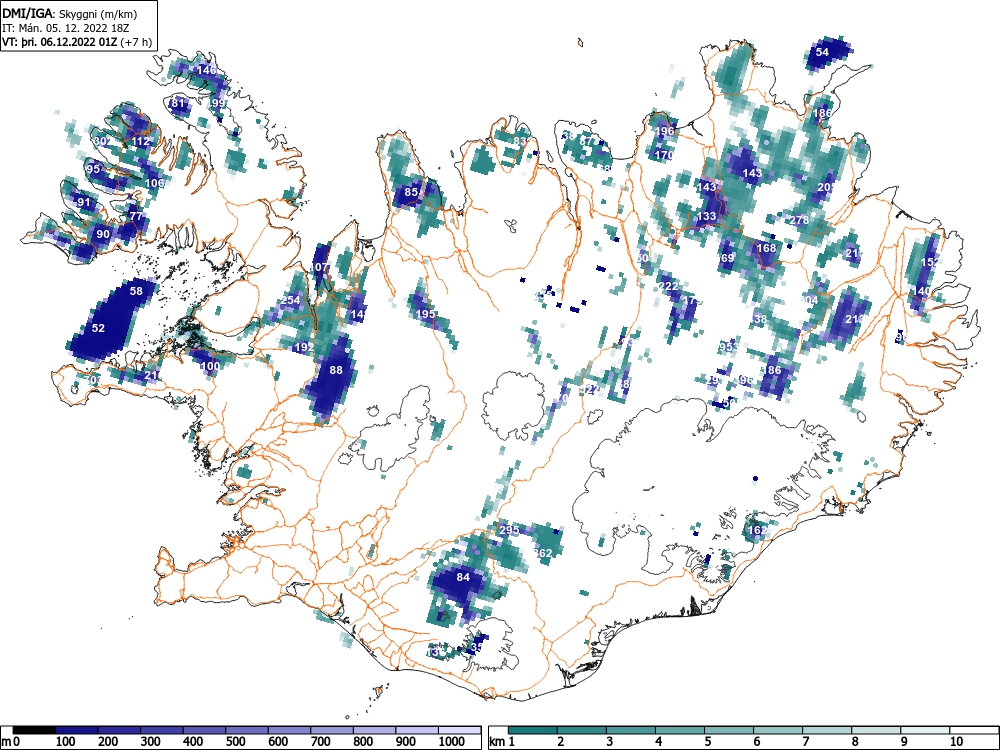
Task: Click the '106' visibility value
Action: [155, 183]
